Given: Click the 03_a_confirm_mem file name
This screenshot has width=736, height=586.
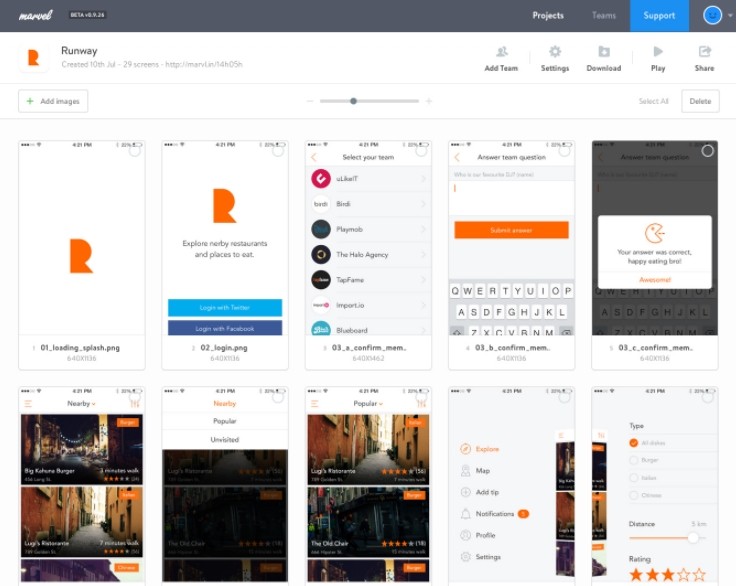Looking at the screenshot, I should click(369, 348).
